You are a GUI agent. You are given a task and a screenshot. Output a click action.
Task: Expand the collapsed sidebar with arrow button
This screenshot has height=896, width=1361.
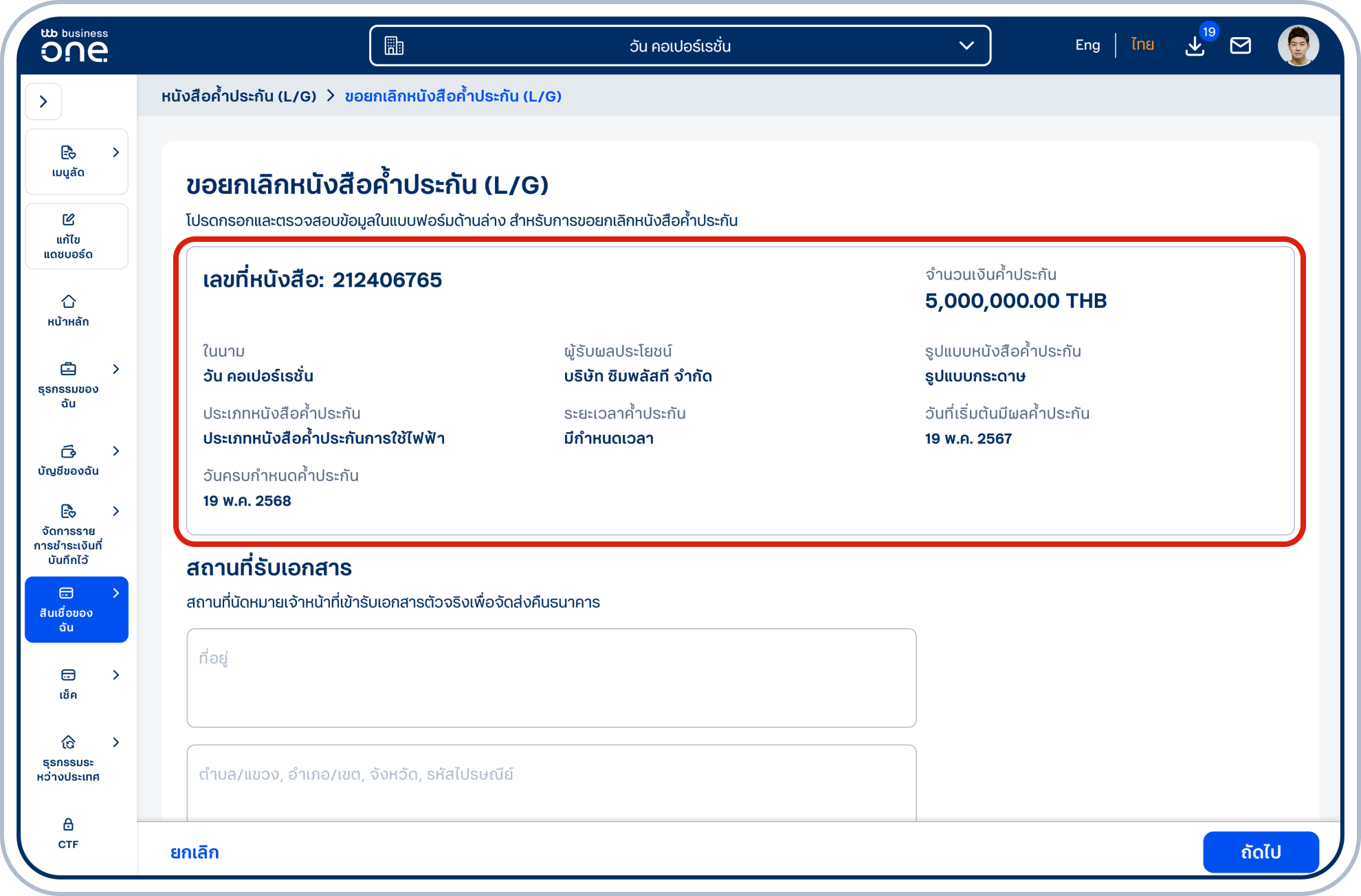[x=43, y=101]
